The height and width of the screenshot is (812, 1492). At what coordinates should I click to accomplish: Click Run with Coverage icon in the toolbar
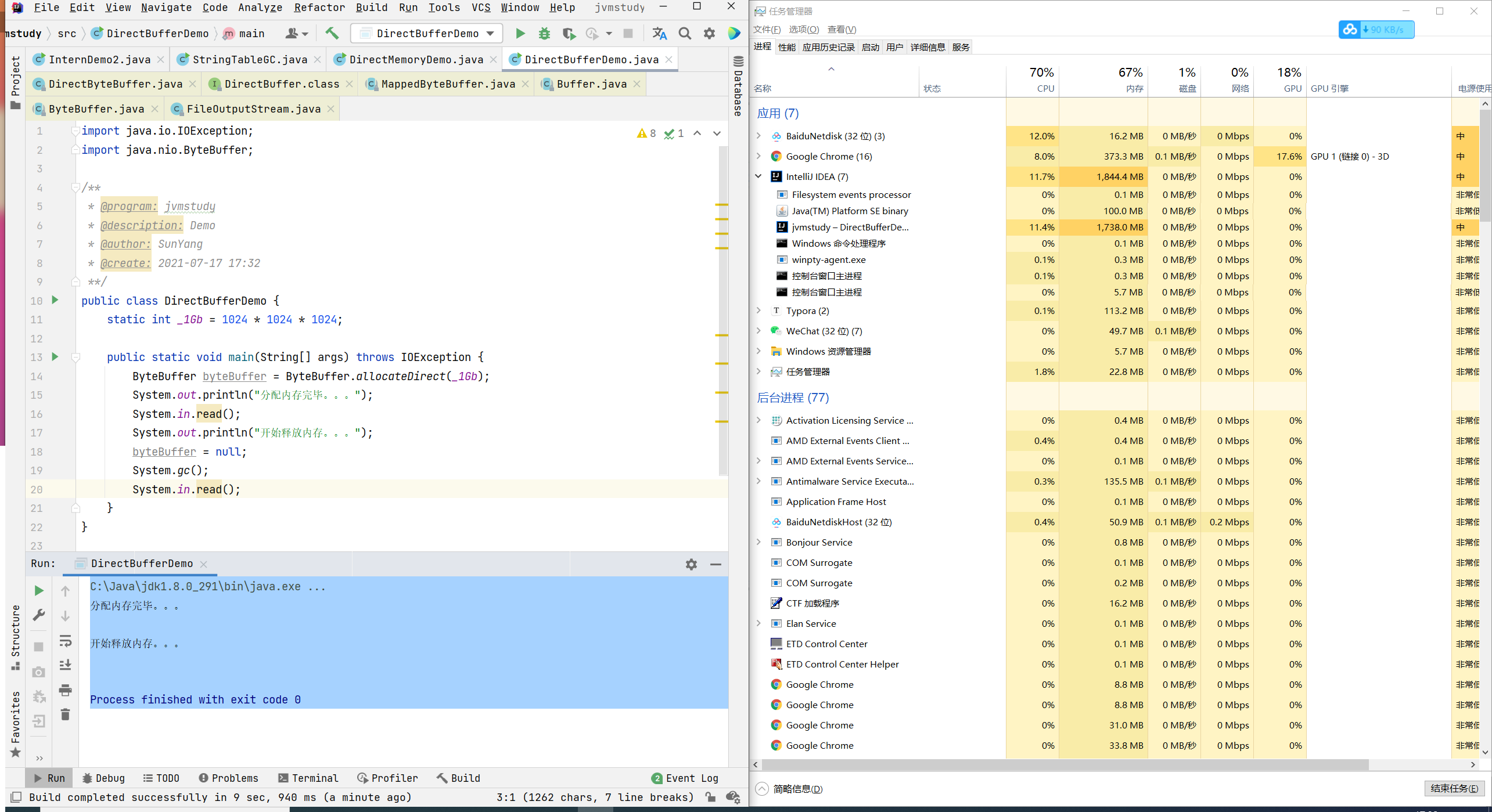pyautogui.click(x=569, y=34)
